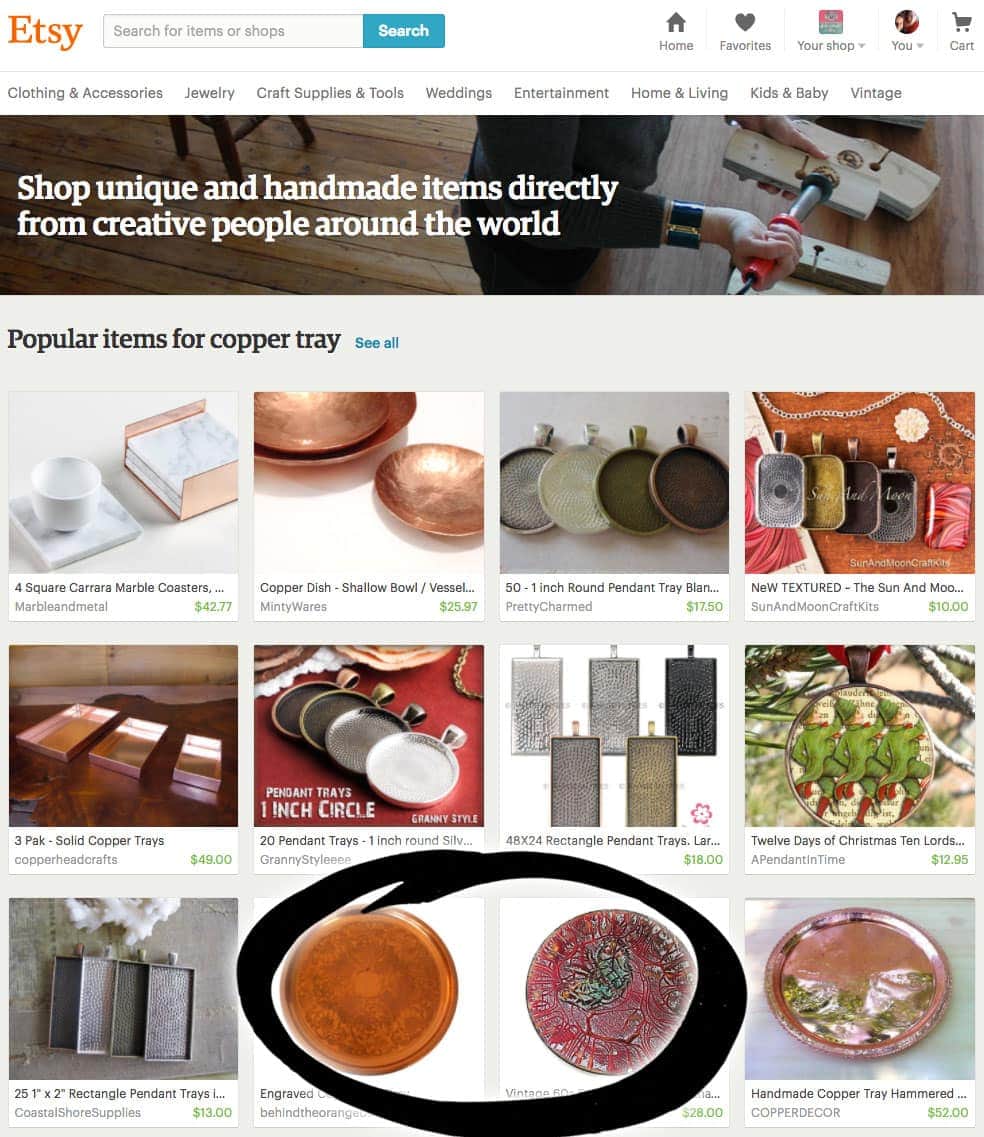Select the Vintage category
This screenshot has height=1137, width=984.
pos(876,93)
